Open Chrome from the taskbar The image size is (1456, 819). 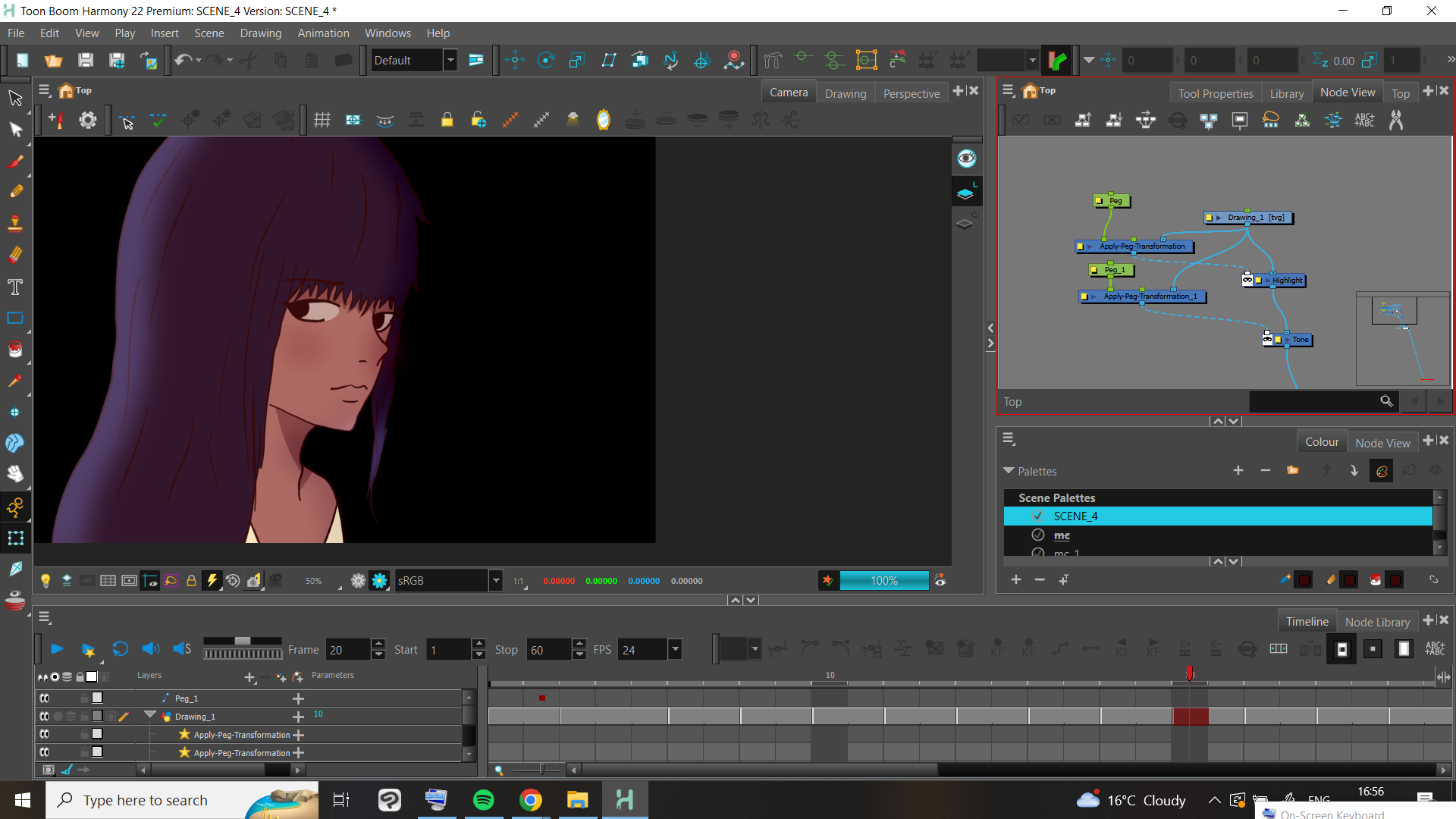point(531,800)
